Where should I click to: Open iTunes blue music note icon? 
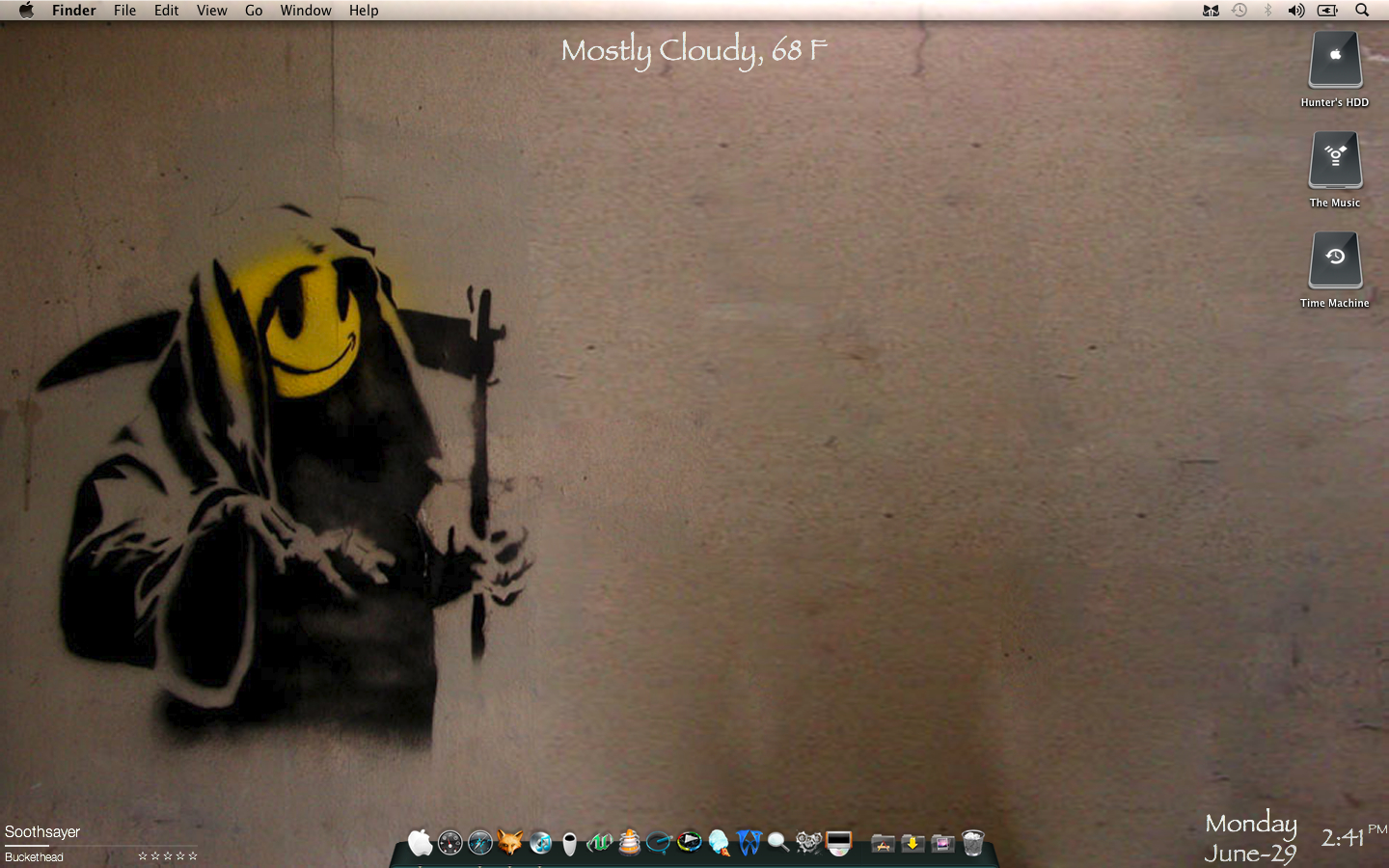(x=540, y=843)
